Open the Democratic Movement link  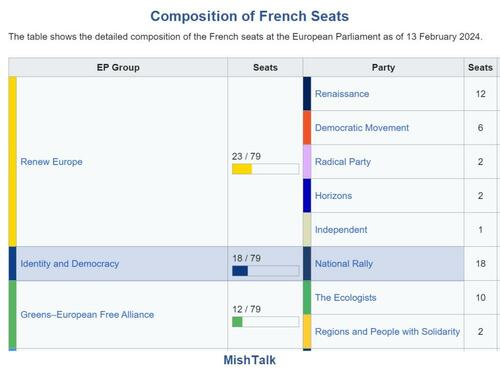[362, 128]
